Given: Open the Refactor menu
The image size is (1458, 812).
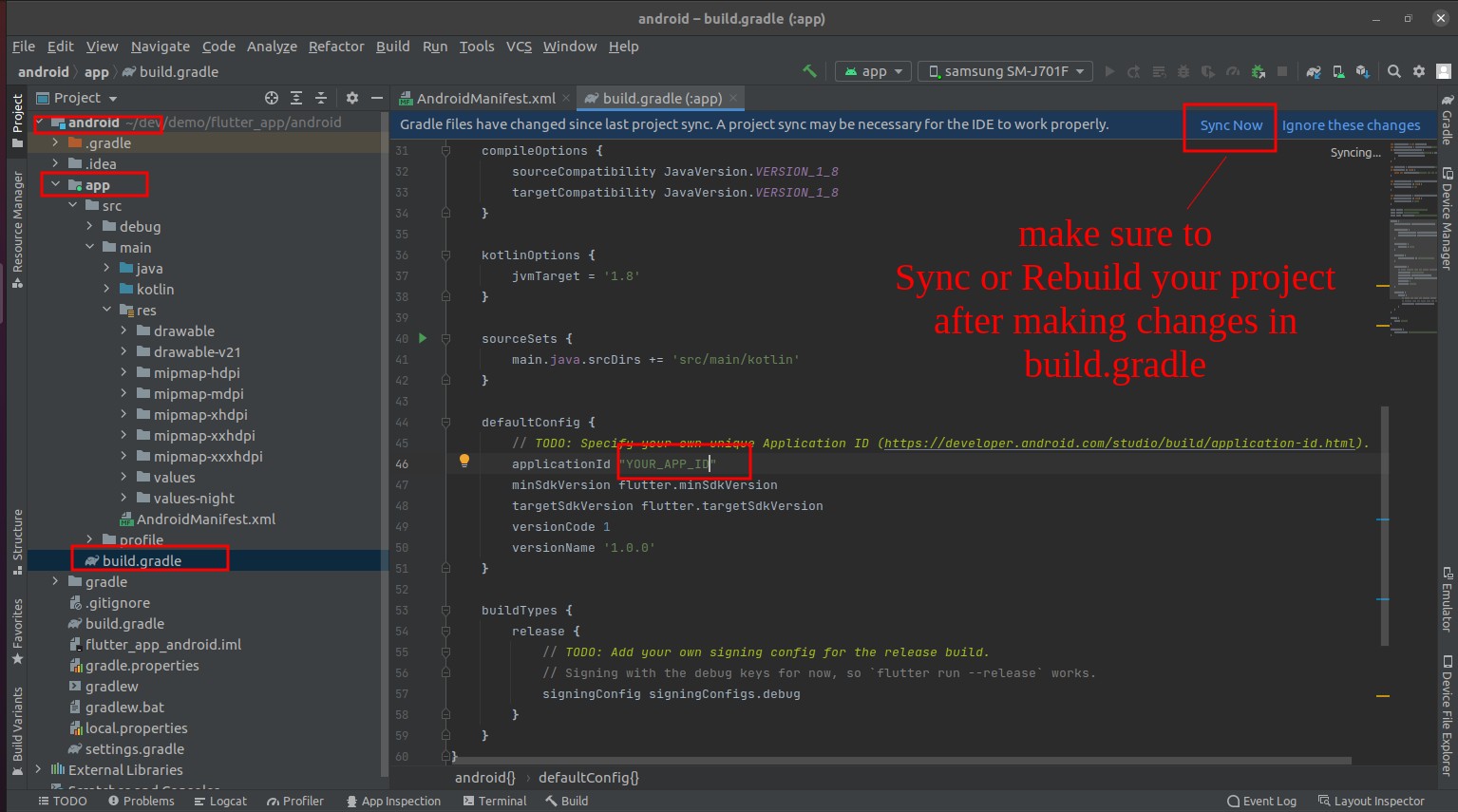Looking at the screenshot, I should tap(336, 46).
